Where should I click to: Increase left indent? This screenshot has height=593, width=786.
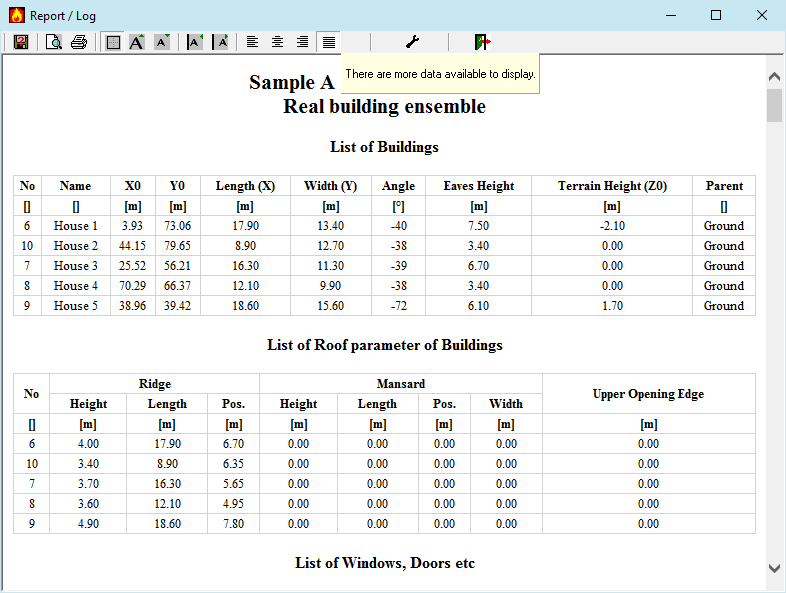(220, 42)
